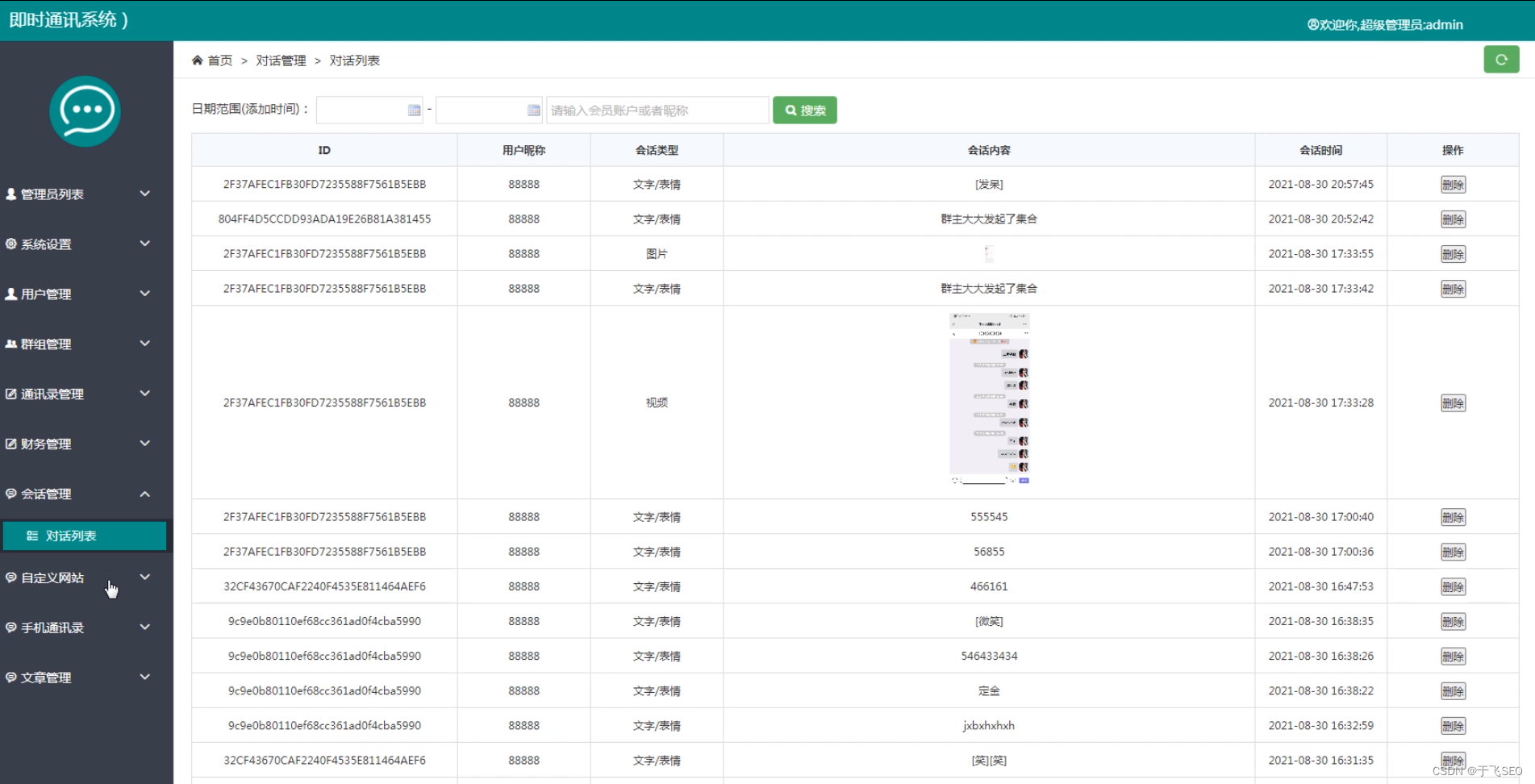1535x784 pixels.
Task: Delete the video conversation row
Action: (1453, 403)
